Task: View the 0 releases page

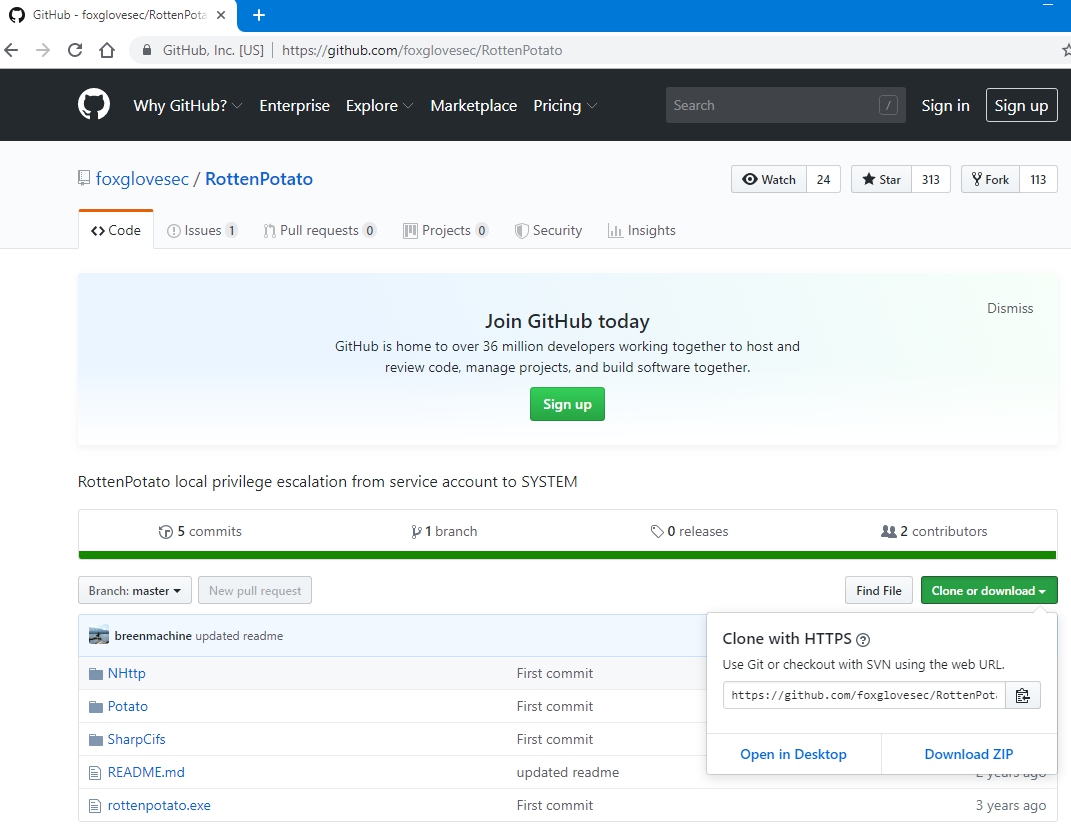Action: pyautogui.click(x=689, y=531)
